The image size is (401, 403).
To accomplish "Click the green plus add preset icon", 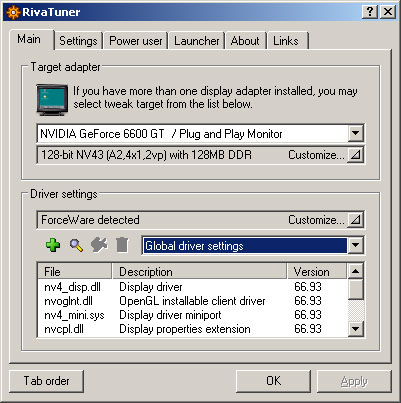I will [53, 245].
